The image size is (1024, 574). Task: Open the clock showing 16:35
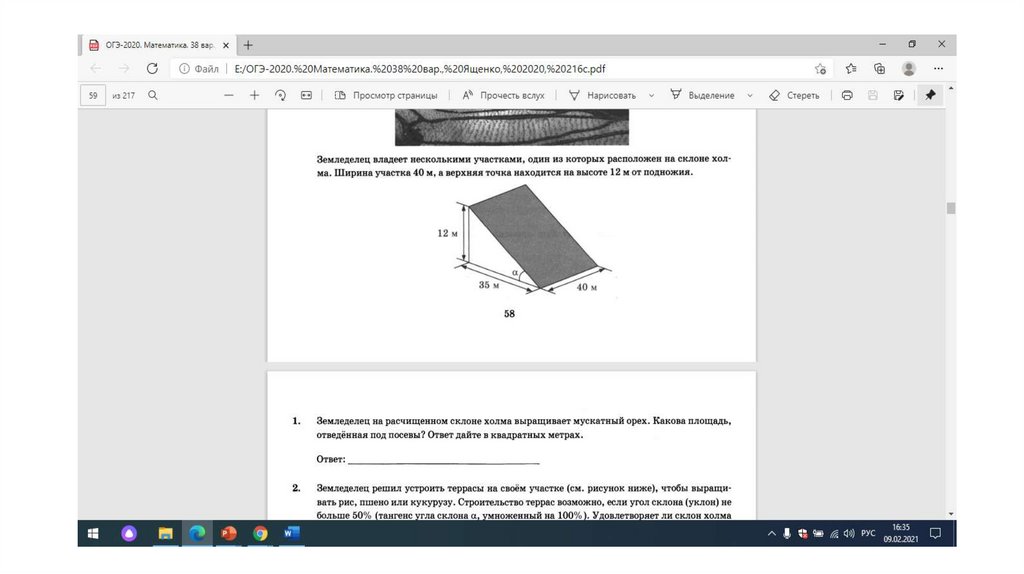click(901, 533)
